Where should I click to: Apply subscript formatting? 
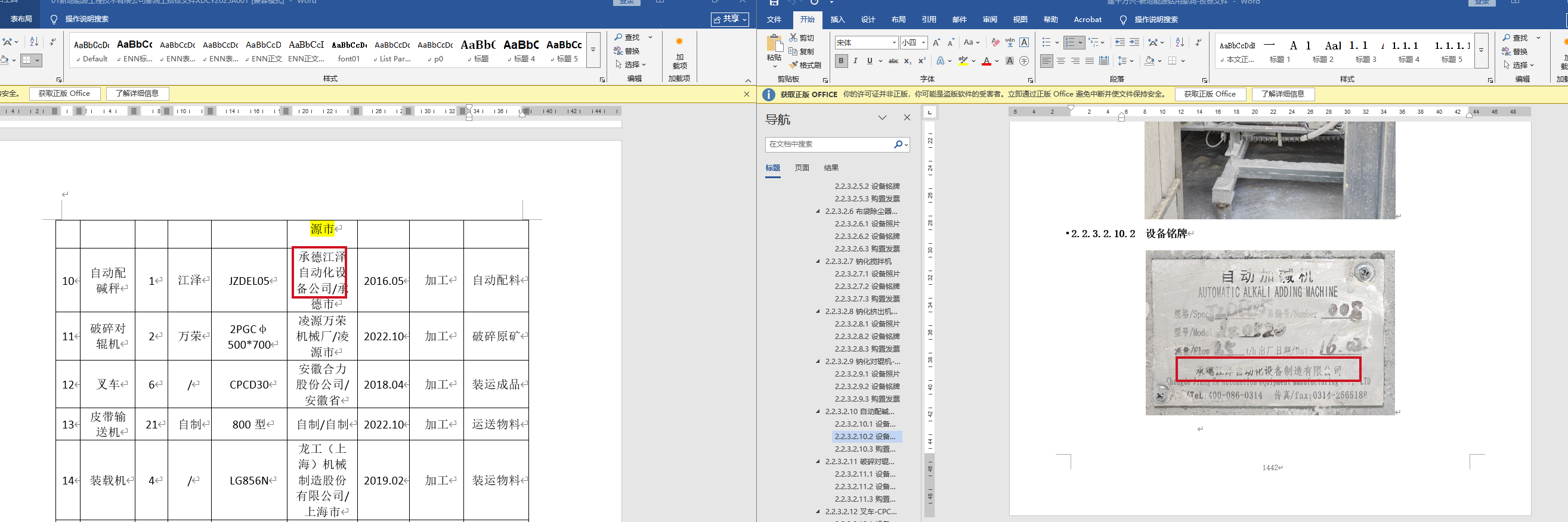908,61
